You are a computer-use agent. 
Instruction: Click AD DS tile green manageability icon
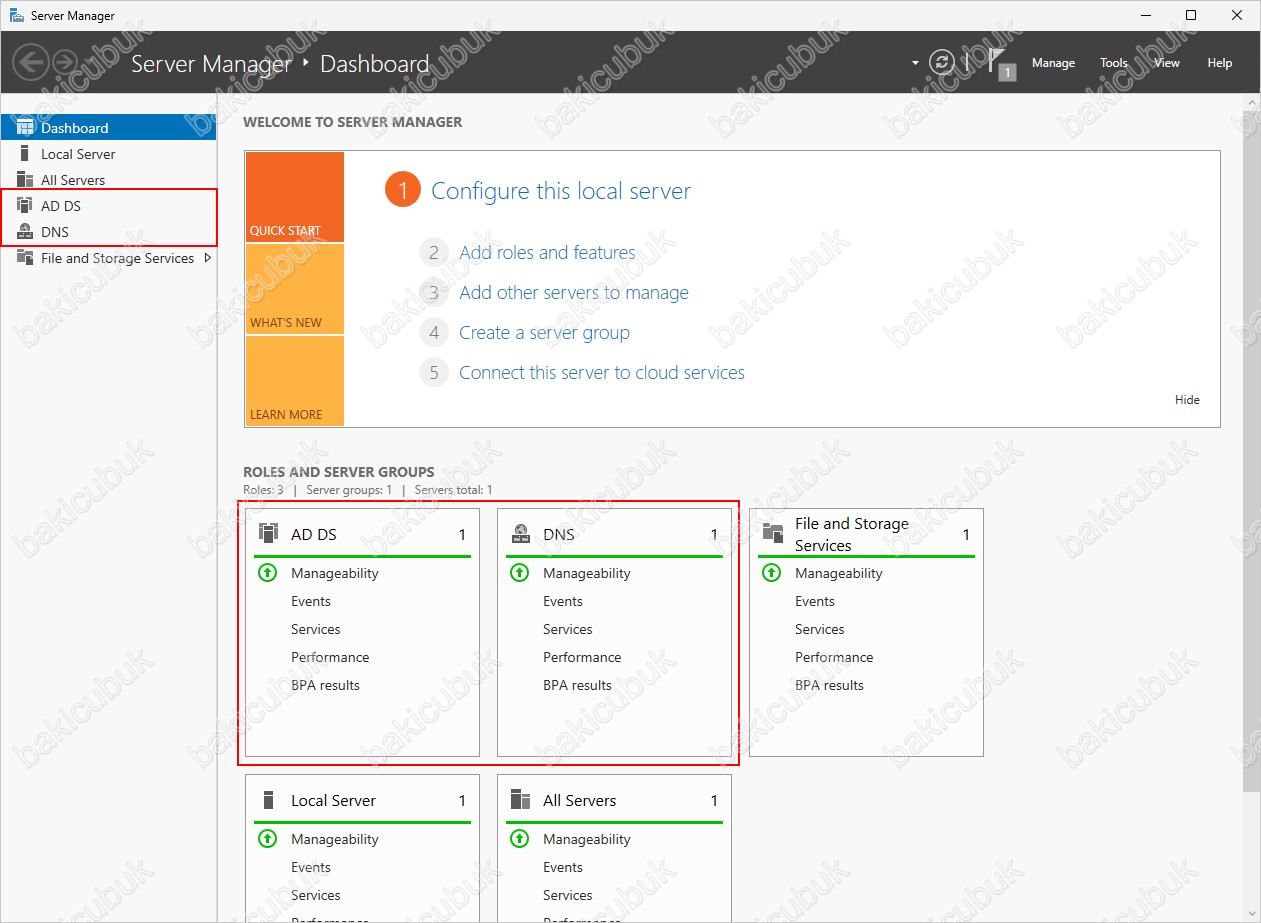pos(267,573)
